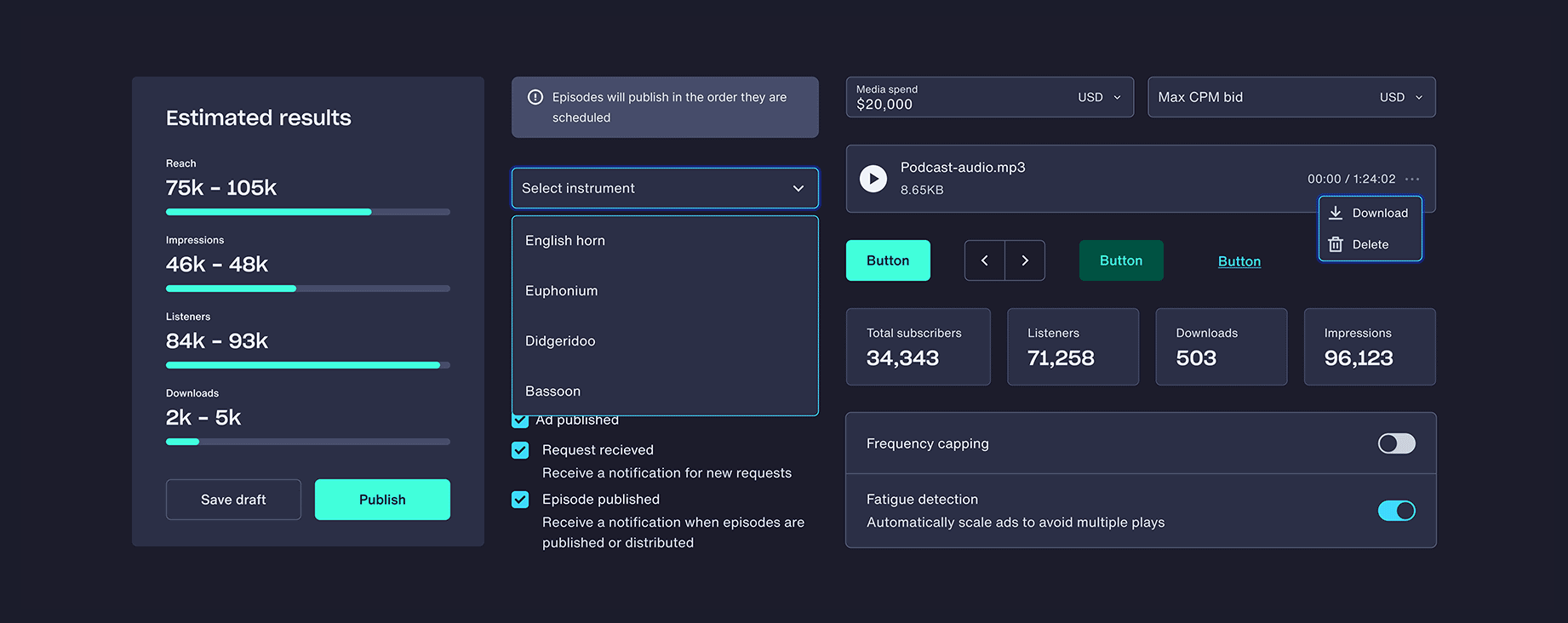Click the info icon in the episodes notice
The width and height of the screenshot is (1568, 623).
tap(535, 97)
